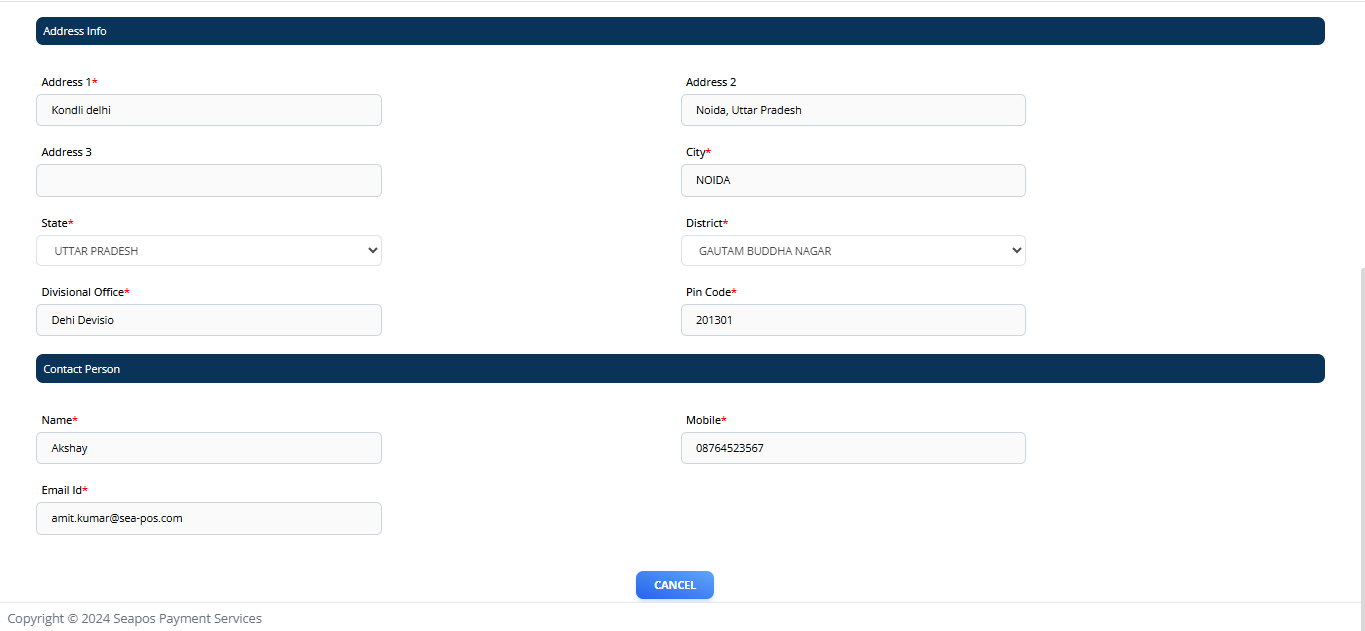Click the empty Address 3 field

(x=208, y=181)
